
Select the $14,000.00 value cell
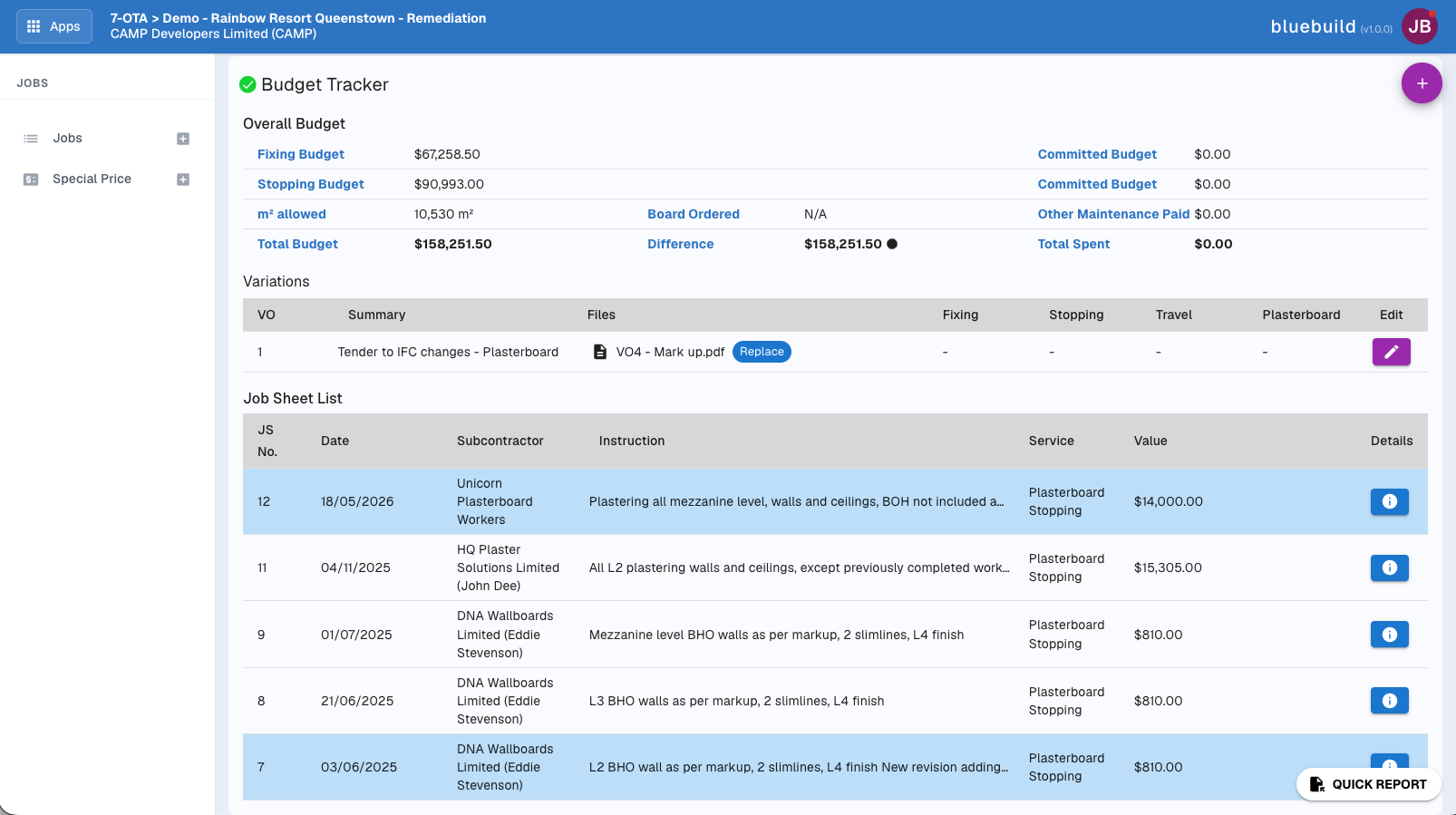[1169, 501]
